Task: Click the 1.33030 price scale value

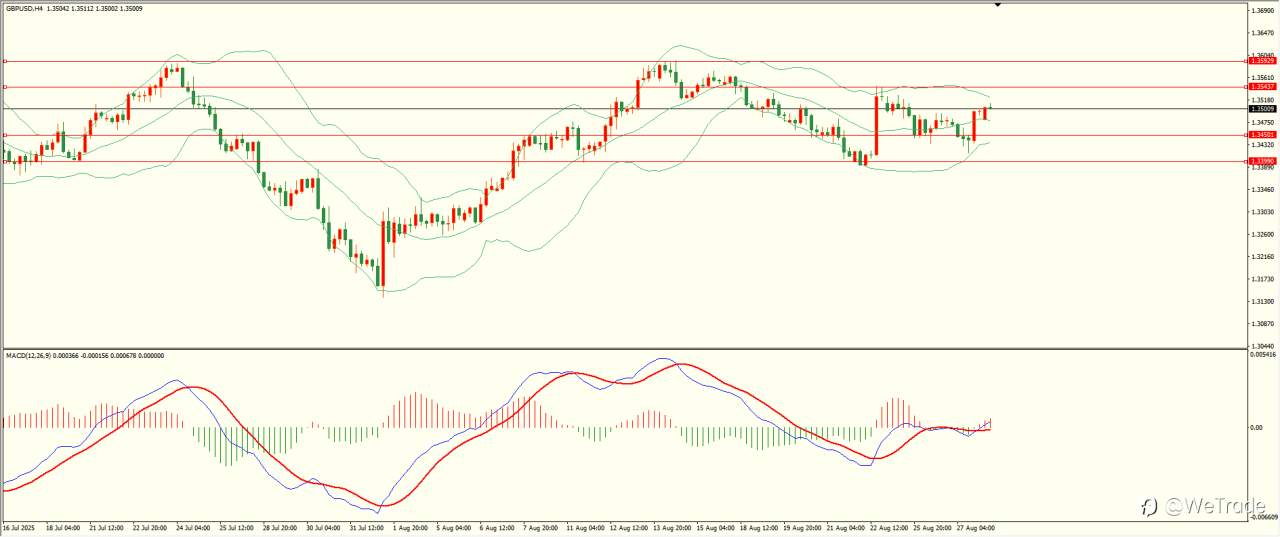Action: [1262, 212]
